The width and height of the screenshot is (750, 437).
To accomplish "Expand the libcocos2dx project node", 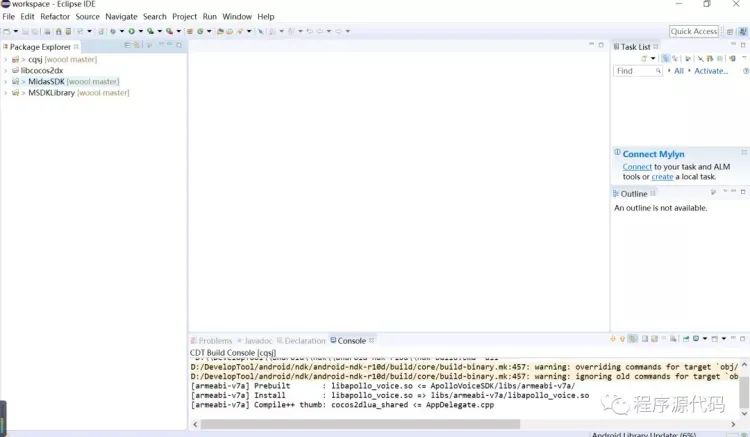I will click(6, 70).
